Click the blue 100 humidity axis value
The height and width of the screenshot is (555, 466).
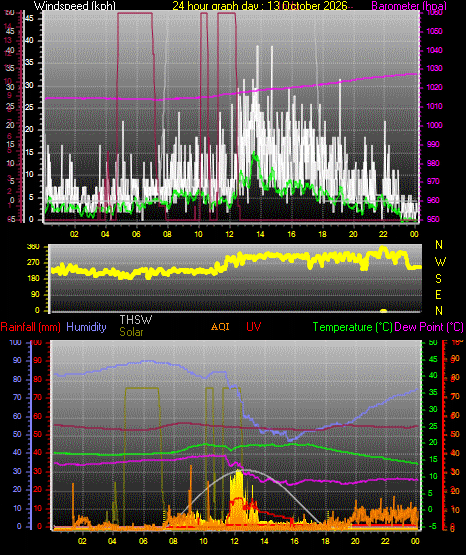click(16, 342)
